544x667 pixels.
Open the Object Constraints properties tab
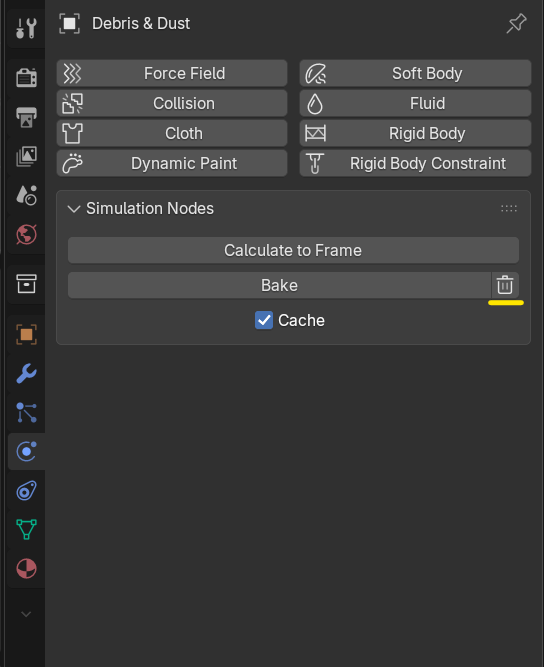click(26, 491)
